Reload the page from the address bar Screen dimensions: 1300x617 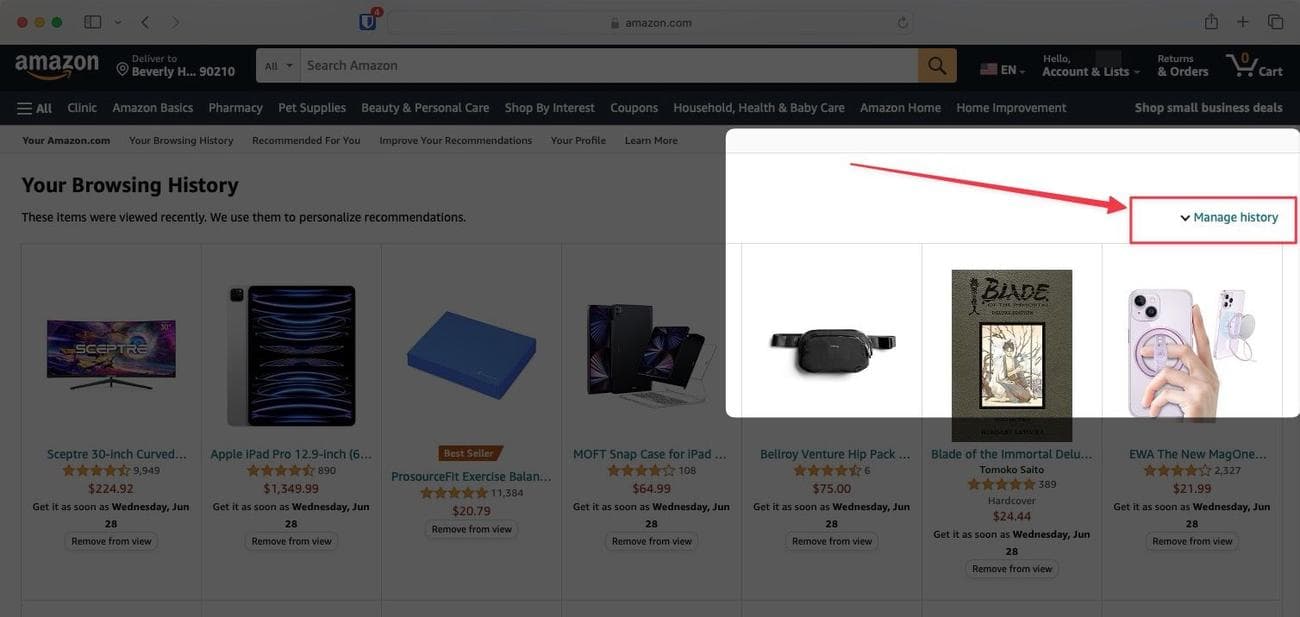point(903,22)
